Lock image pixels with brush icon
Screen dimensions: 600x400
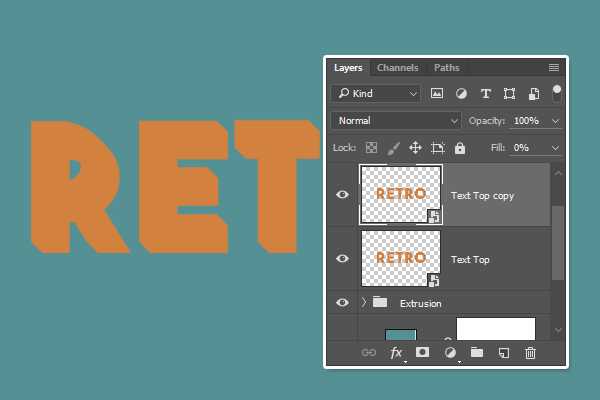tap(394, 148)
